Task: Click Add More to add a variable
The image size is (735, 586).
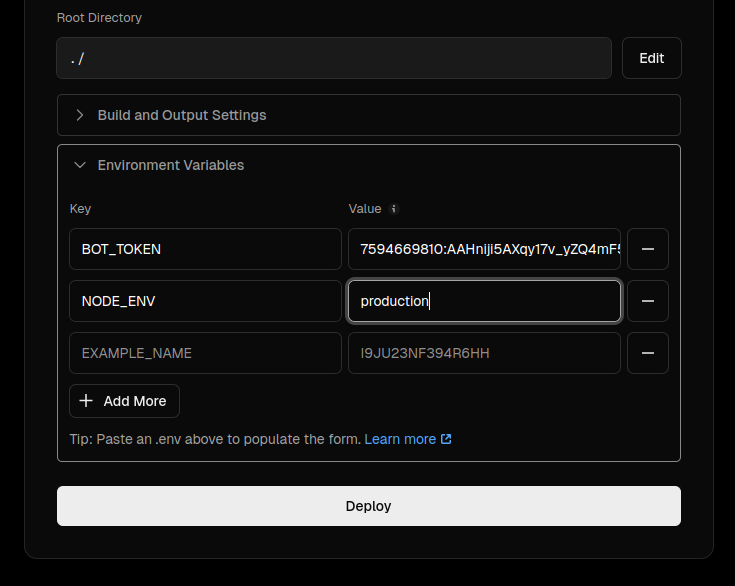Action: [124, 401]
